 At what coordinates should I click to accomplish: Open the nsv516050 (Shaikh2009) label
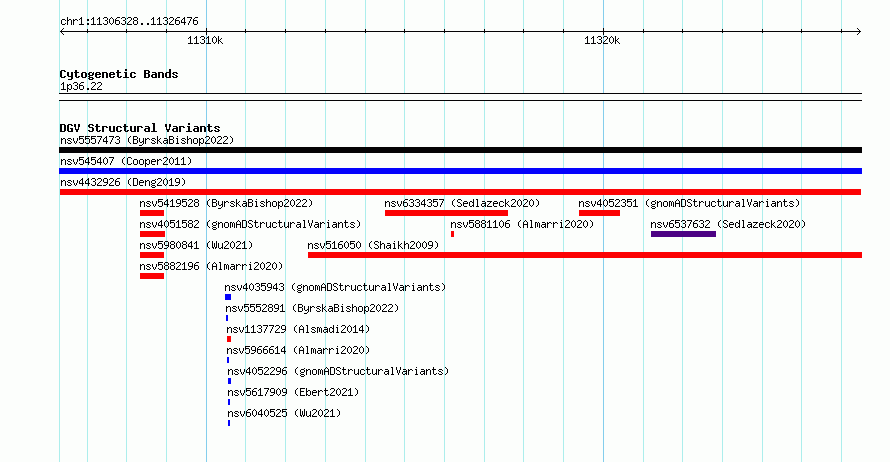373,245
